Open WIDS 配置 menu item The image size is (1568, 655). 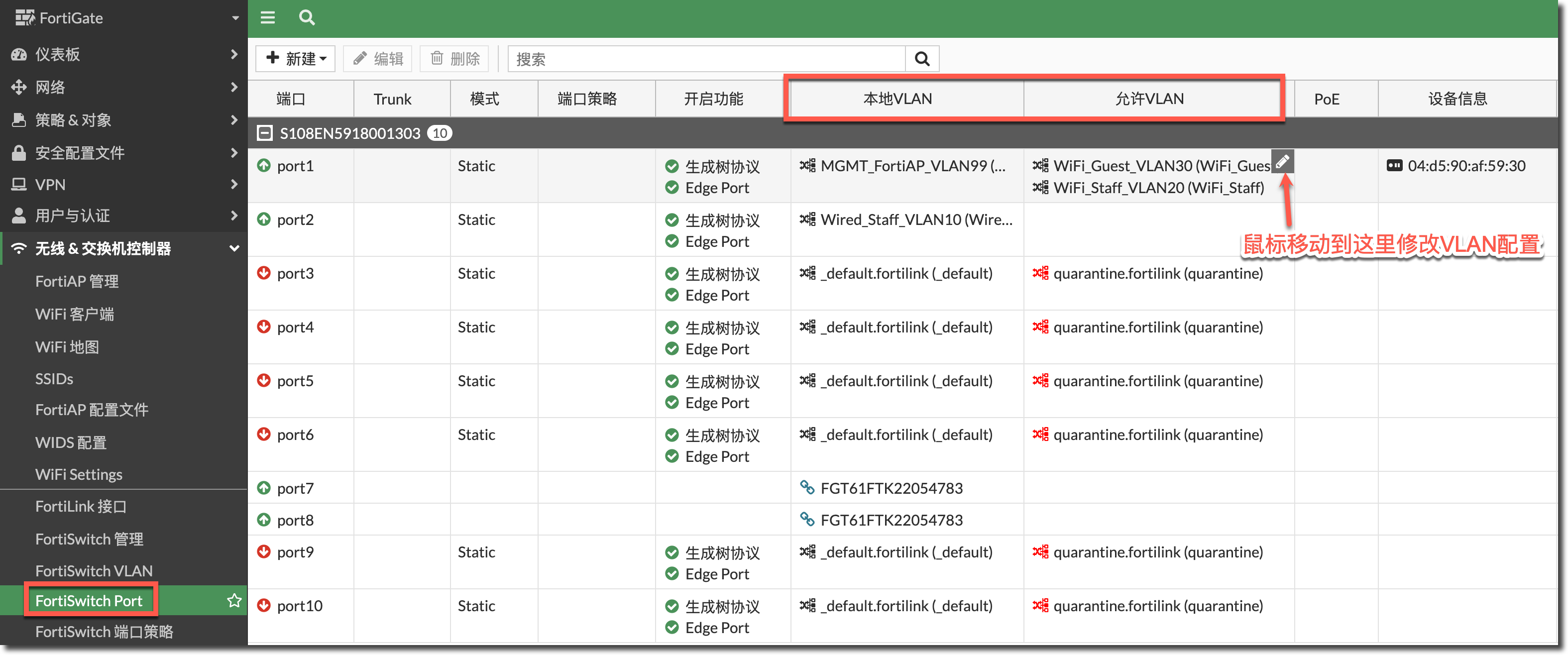coord(71,442)
